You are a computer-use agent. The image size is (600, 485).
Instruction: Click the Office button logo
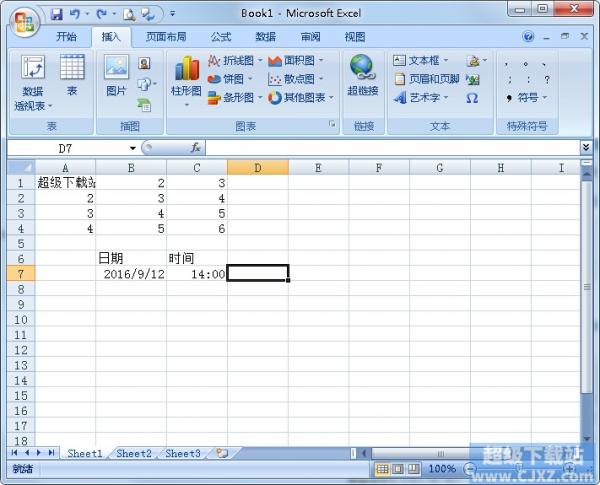pos(23,19)
